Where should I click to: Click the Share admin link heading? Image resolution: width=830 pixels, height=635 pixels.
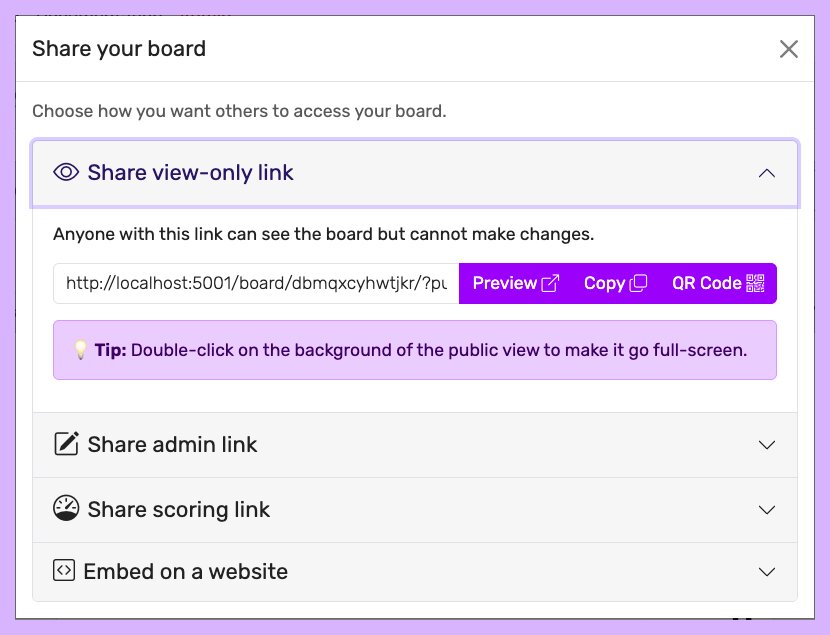coord(173,444)
